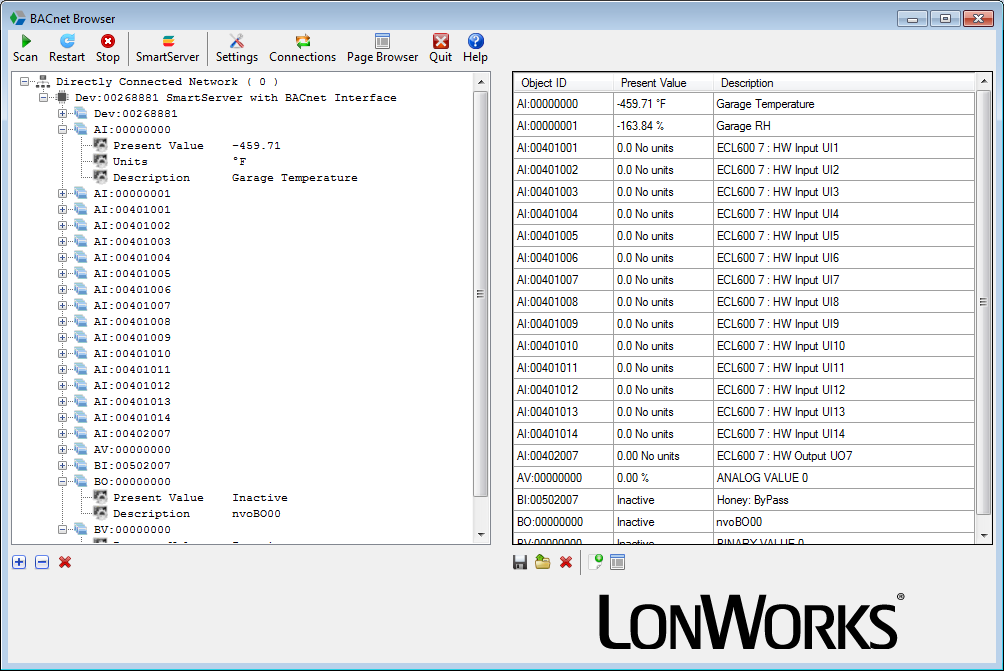Click the new page icon with green dot
1004x671 pixels.
pos(595,562)
